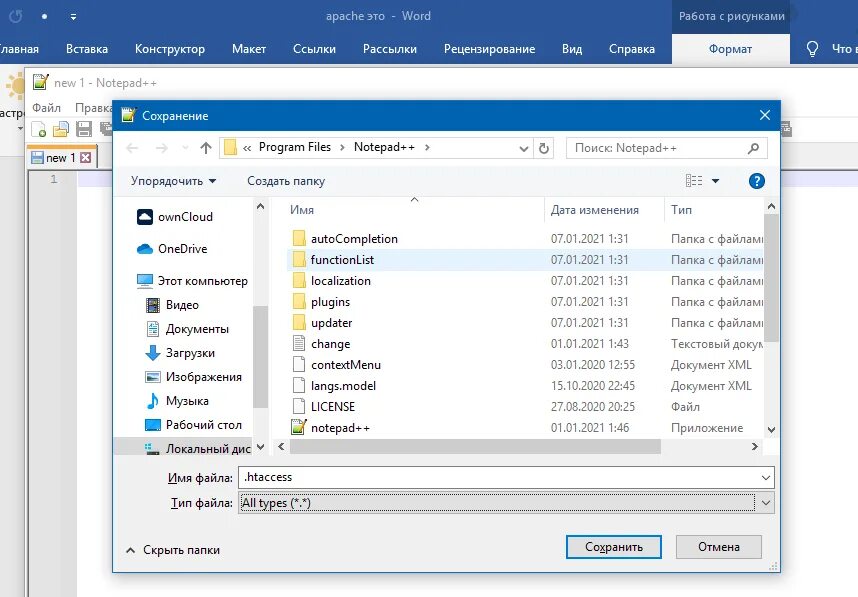Image resolution: width=858 pixels, height=597 pixels.
Task: Change view layout icon in save dialog
Action: point(694,181)
